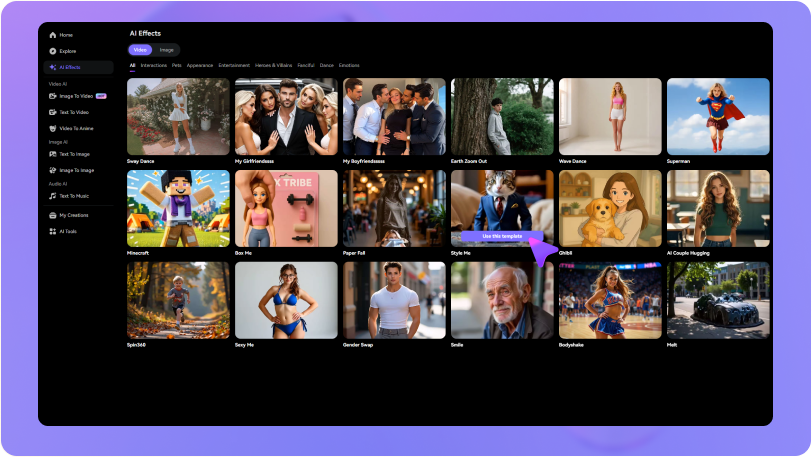Select the AI Effects sparkle icon
The height and width of the screenshot is (457, 812).
(x=52, y=67)
